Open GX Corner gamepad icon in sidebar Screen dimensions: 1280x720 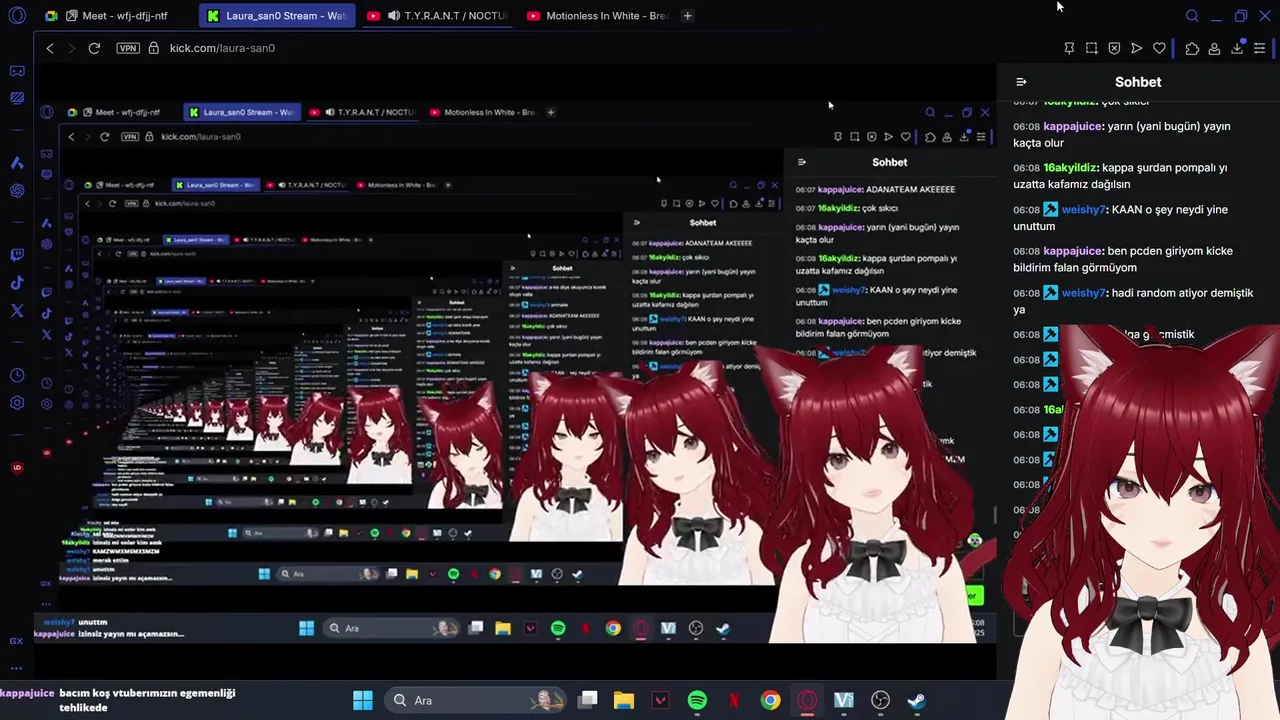(x=17, y=71)
